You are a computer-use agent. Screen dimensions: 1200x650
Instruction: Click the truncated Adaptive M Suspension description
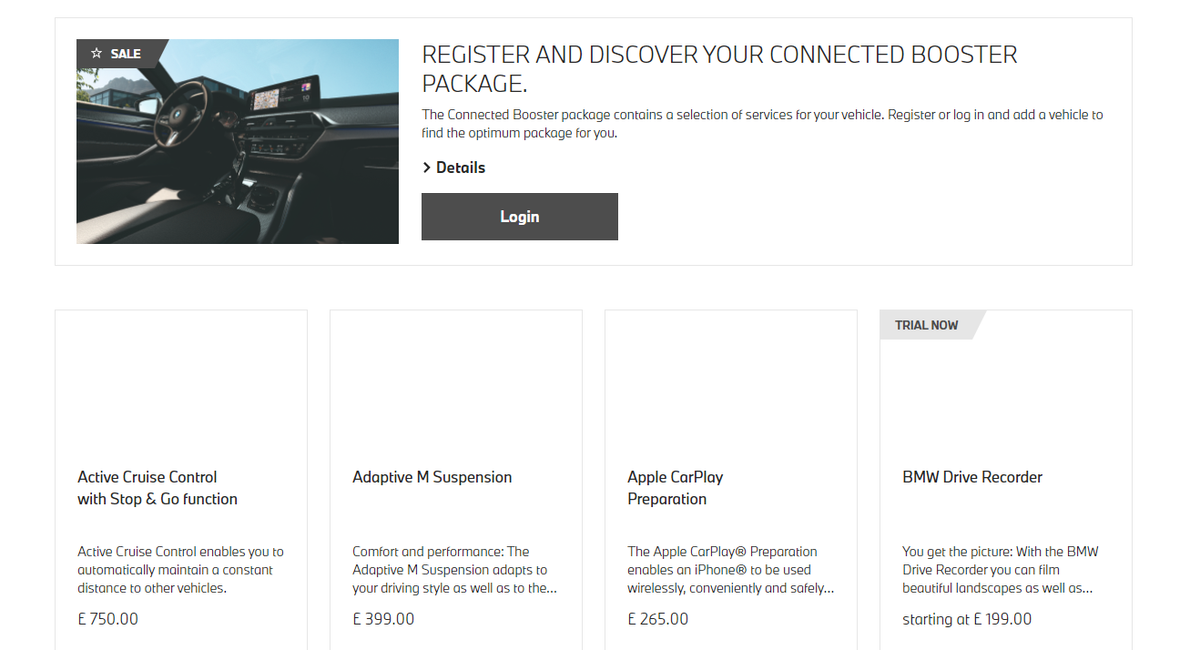(x=455, y=569)
